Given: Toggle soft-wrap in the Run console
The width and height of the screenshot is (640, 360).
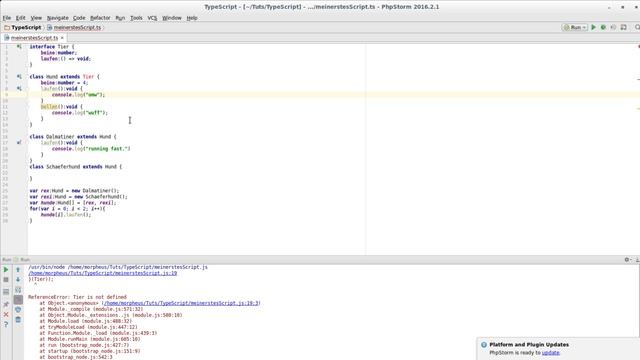Looking at the screenshot, I should point(18,290).
